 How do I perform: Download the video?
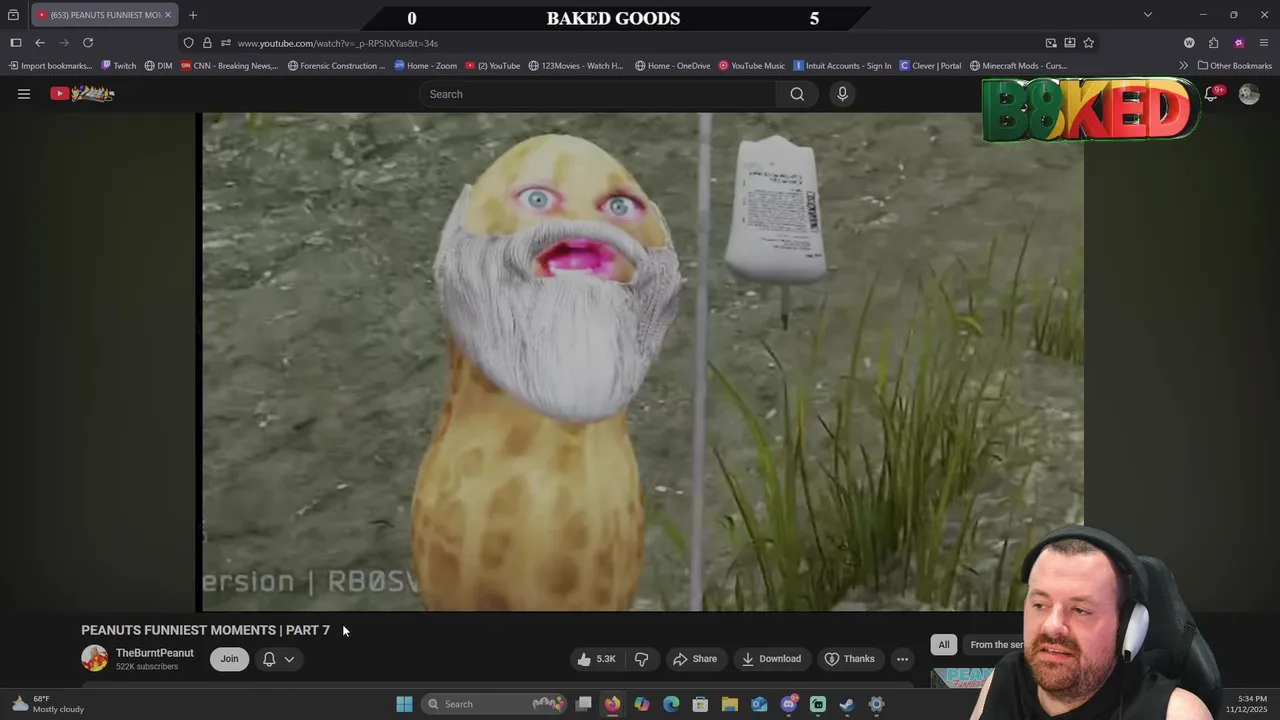tap(771, 659)
